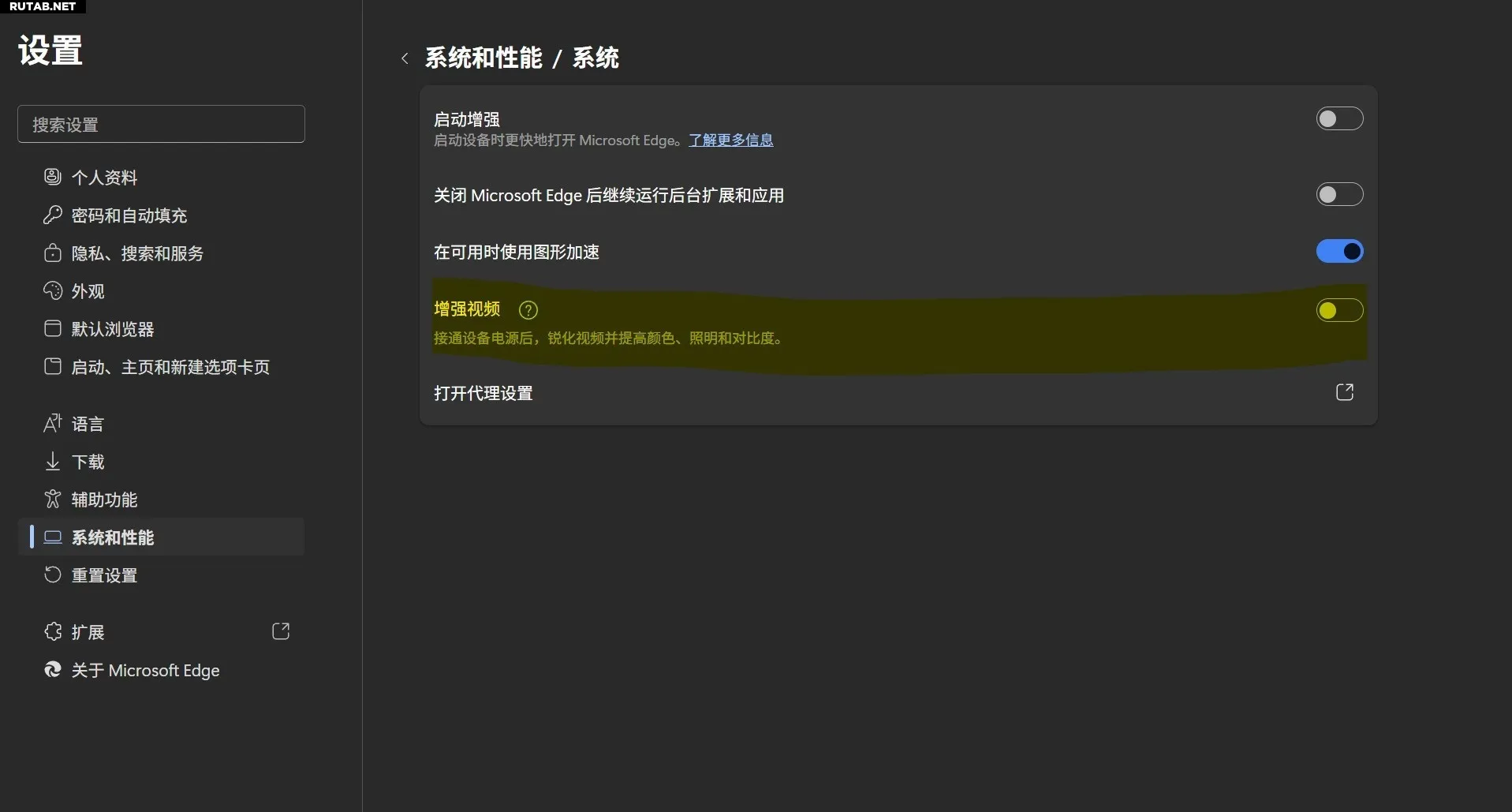Enable the 启动增强 toggle

click(1338, 119)
